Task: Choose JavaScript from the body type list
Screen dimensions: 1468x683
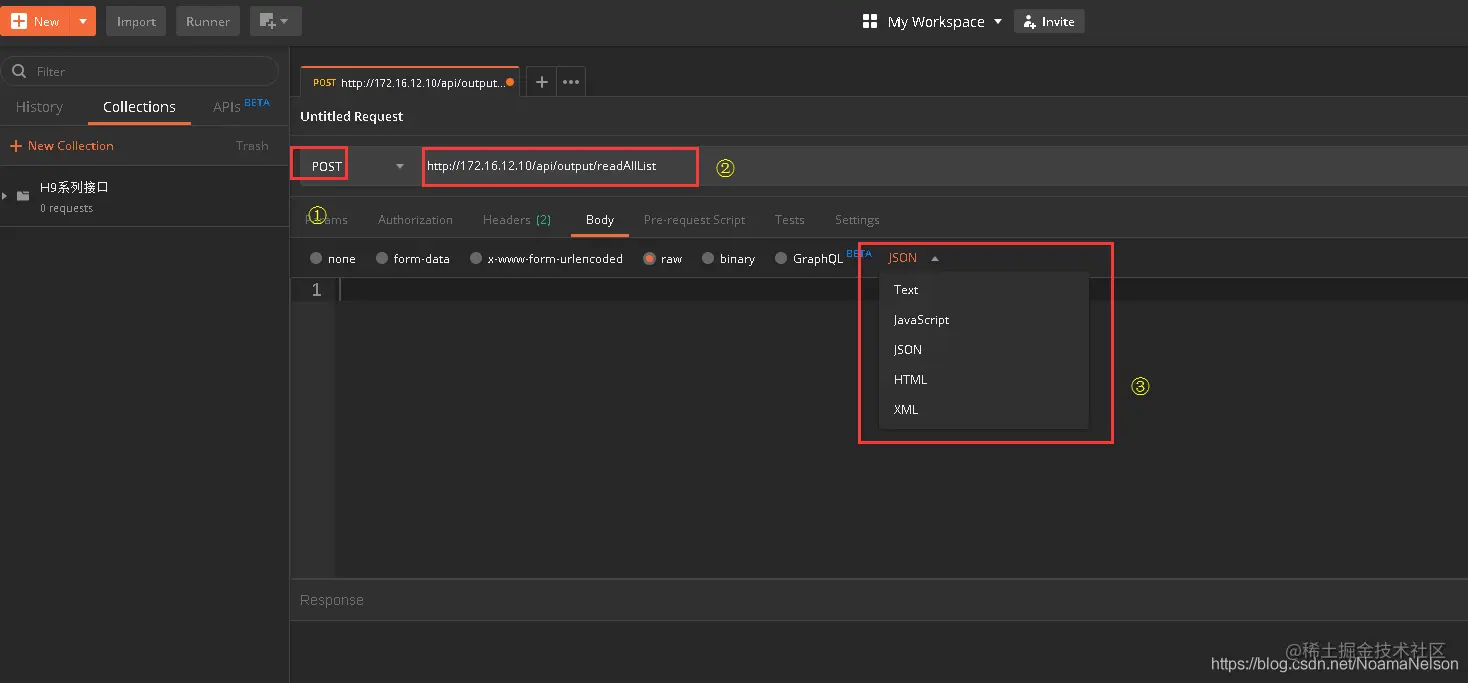Action: point(983,320)
